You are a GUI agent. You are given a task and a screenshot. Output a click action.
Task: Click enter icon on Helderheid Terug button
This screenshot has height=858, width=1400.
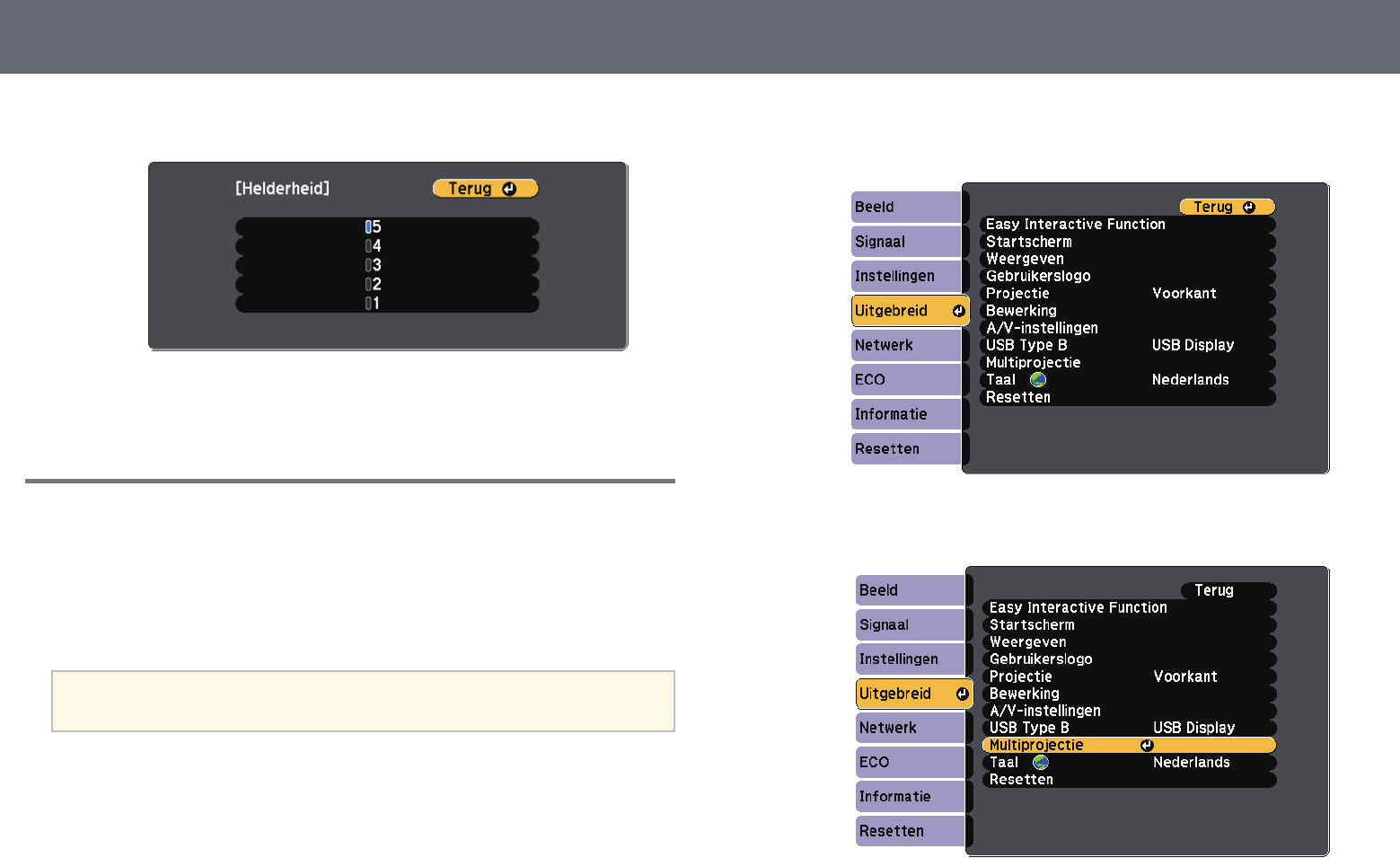click(x=509, y=189)
